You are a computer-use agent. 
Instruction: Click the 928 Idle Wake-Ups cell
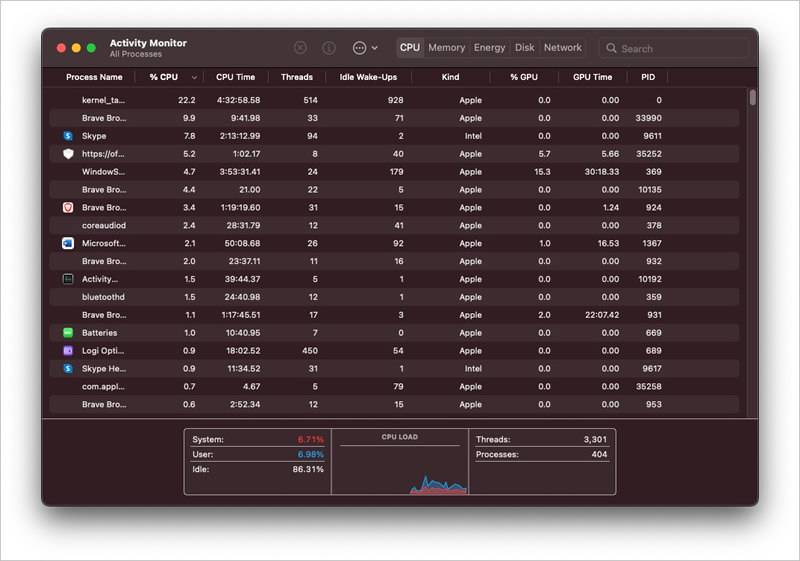click(395, 100)
